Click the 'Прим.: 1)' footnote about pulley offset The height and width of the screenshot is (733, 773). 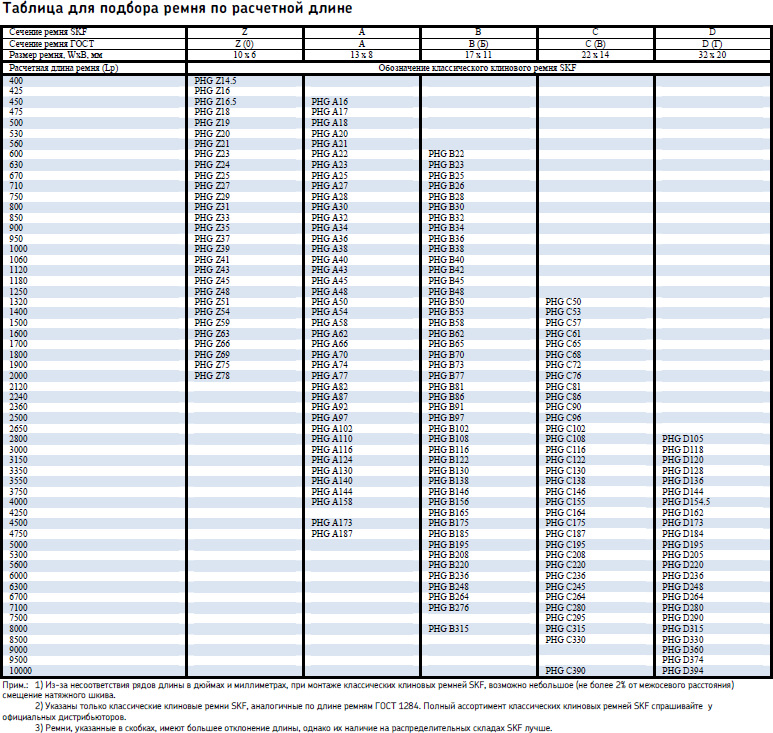tap(368, 690)
